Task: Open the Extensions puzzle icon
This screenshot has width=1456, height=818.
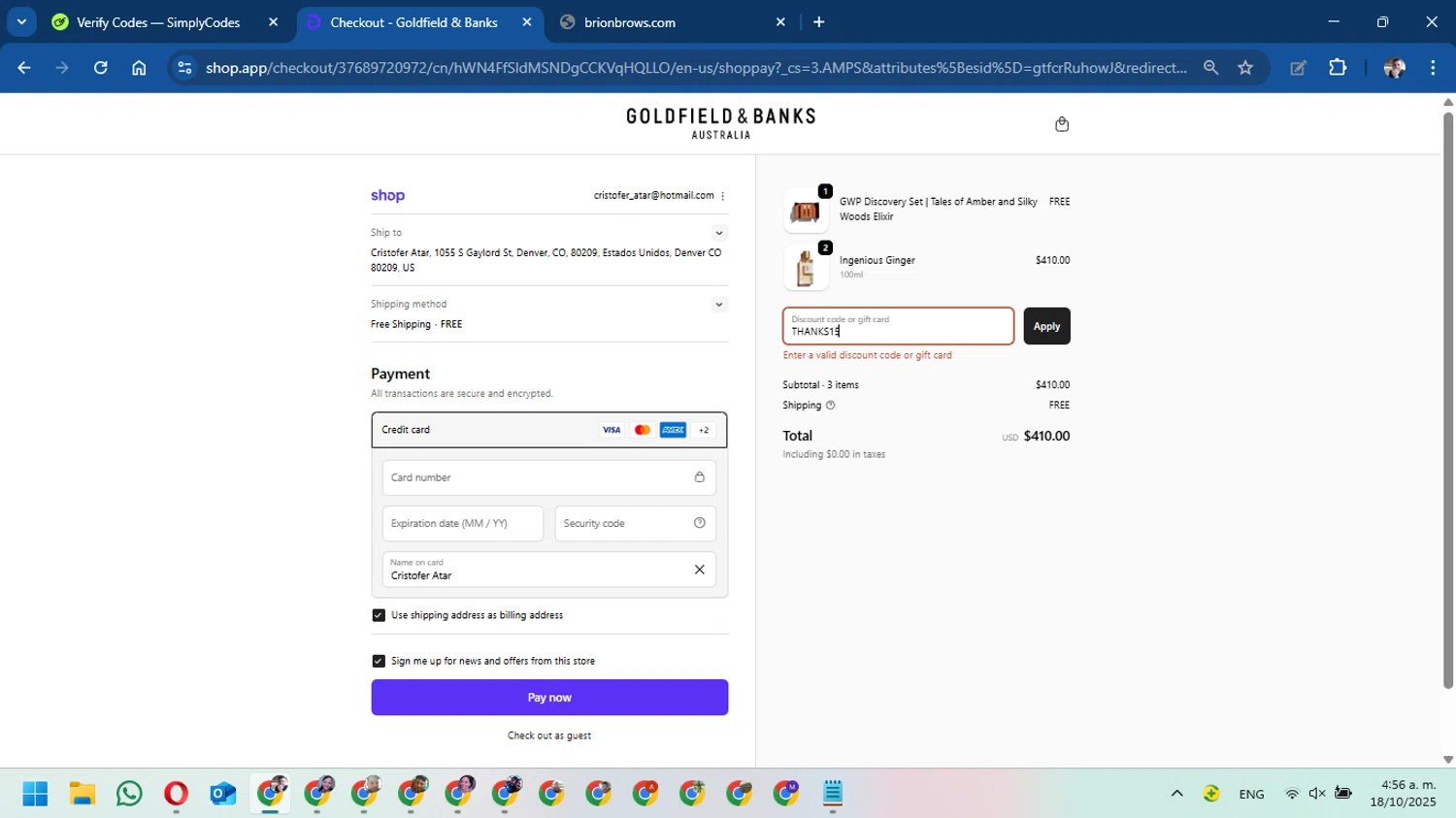Action: (x=1338, y=68)
